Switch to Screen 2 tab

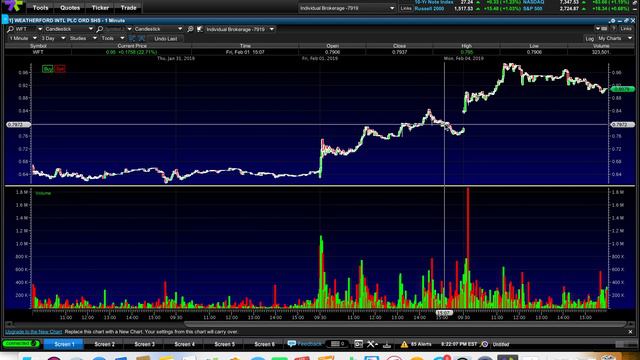click(104, 344)
